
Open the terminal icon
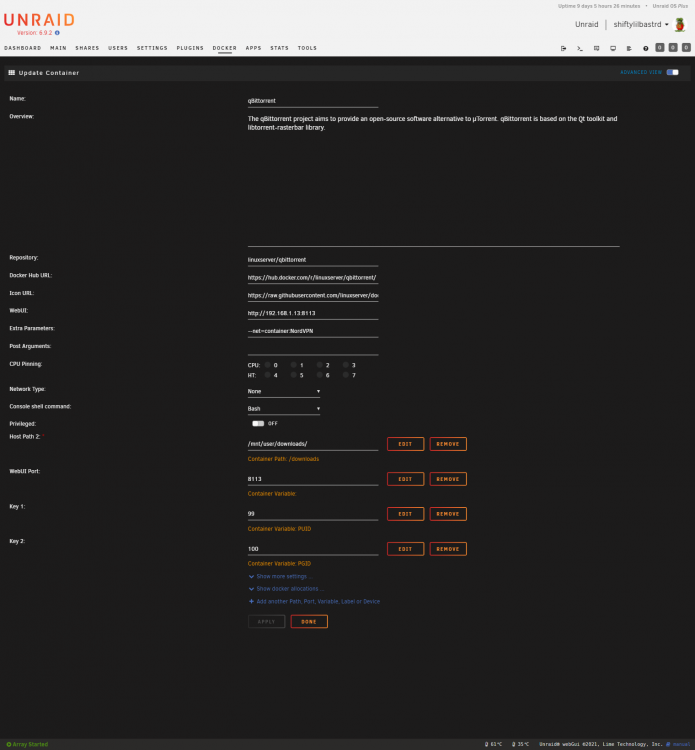[x=580, y=48]
